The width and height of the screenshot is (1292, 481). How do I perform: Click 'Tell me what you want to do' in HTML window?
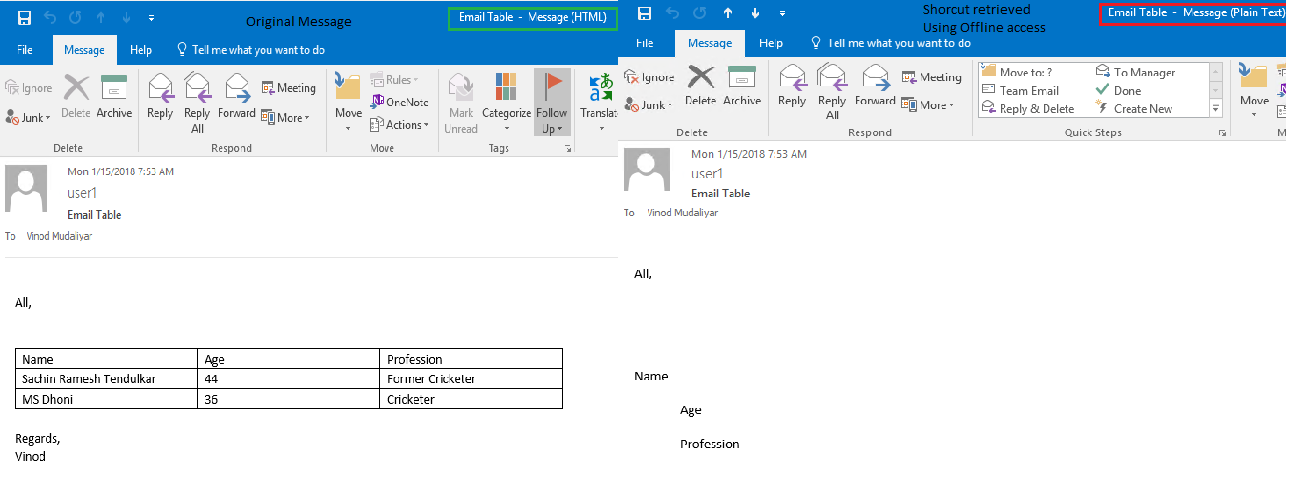coord(250,50)
